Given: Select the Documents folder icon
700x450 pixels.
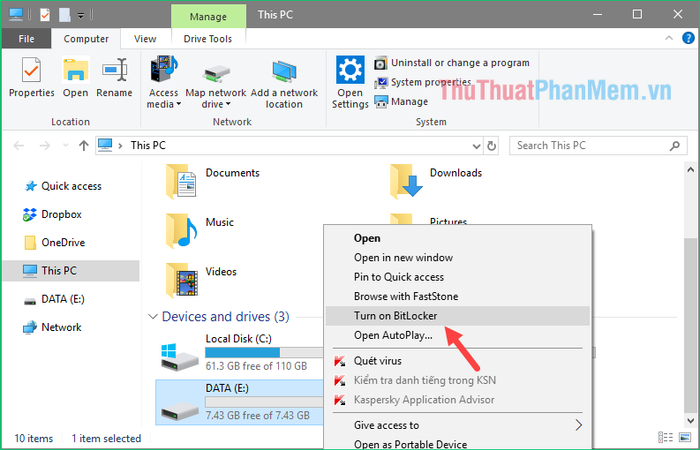Looking at the screenshot, I should [x=181, y=181].
